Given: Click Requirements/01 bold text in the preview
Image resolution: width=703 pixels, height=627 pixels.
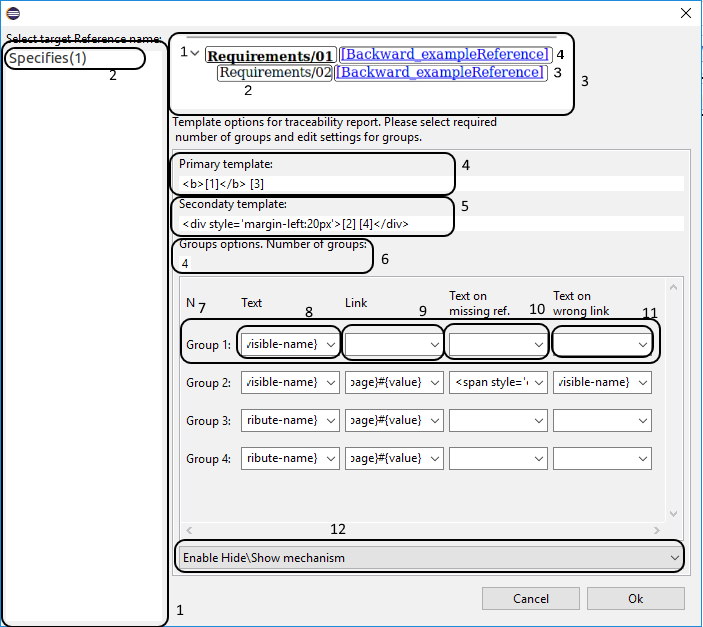Looking at the screenshot, I should (270, 56).
